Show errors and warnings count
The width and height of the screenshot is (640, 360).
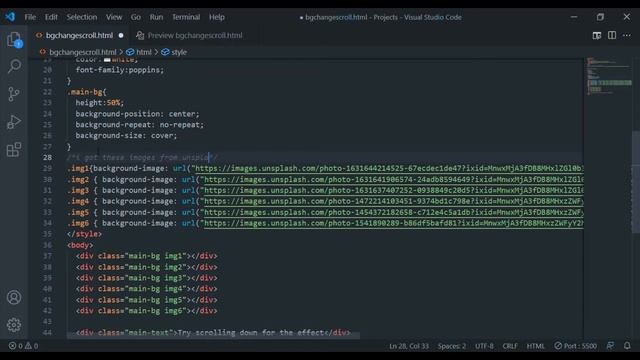[23, 346]
